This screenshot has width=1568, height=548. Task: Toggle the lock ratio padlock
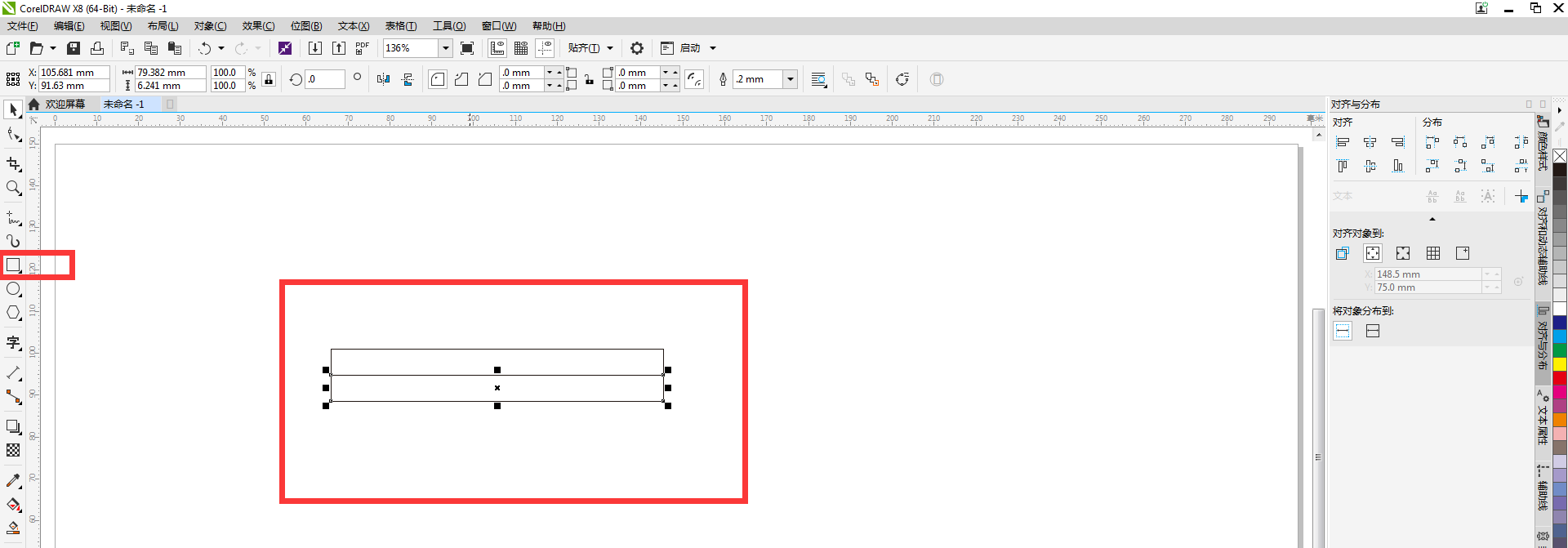(x=269, y=79)
